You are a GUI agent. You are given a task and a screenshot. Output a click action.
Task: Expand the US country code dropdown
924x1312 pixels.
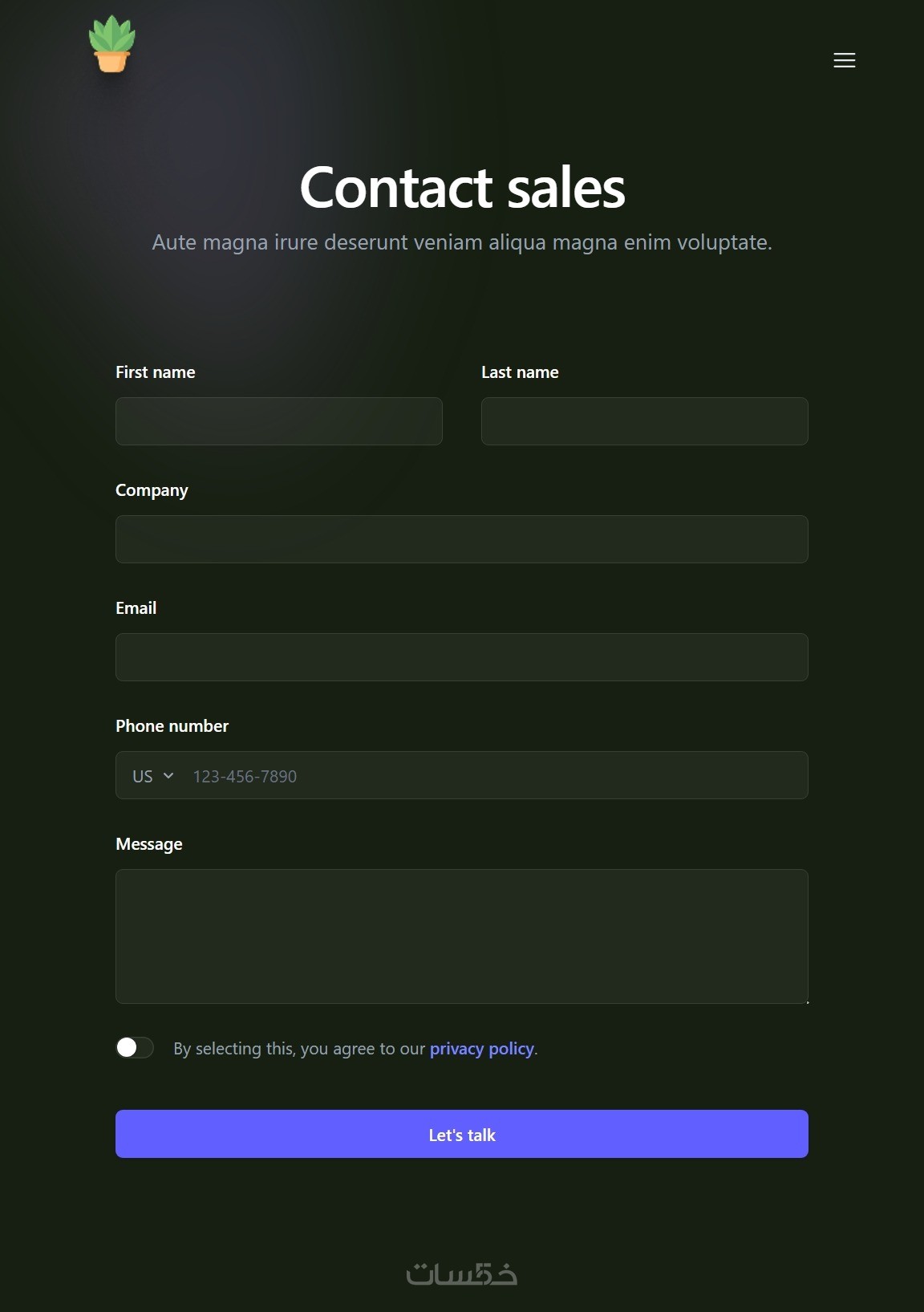click(153, 776)
